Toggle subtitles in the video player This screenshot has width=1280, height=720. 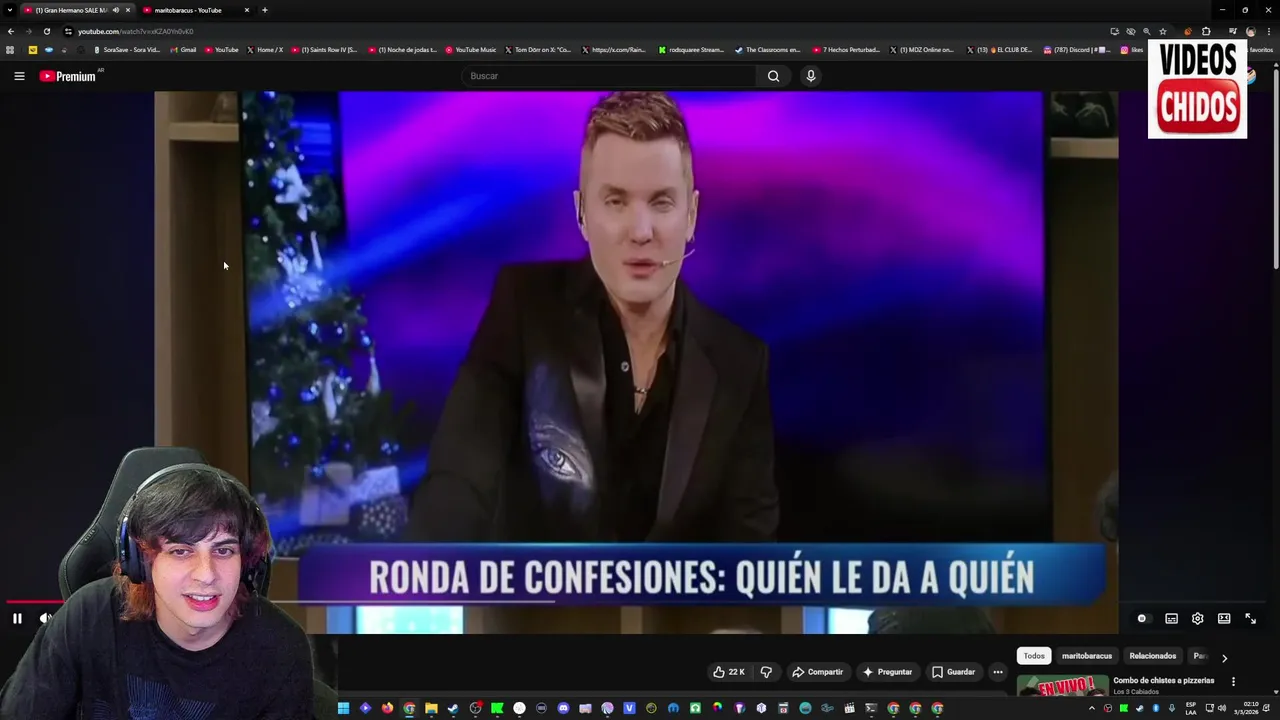point(1171,619)
